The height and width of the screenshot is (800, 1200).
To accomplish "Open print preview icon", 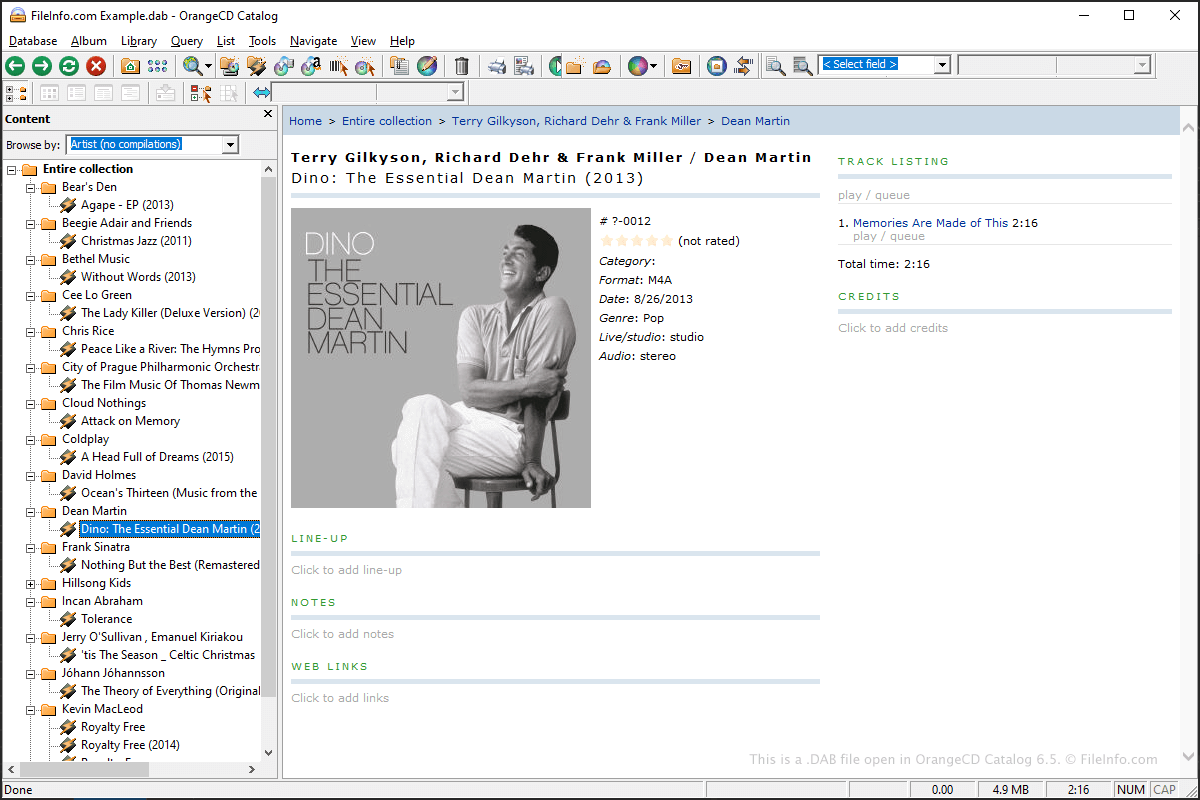I will [x=524, y=66].
